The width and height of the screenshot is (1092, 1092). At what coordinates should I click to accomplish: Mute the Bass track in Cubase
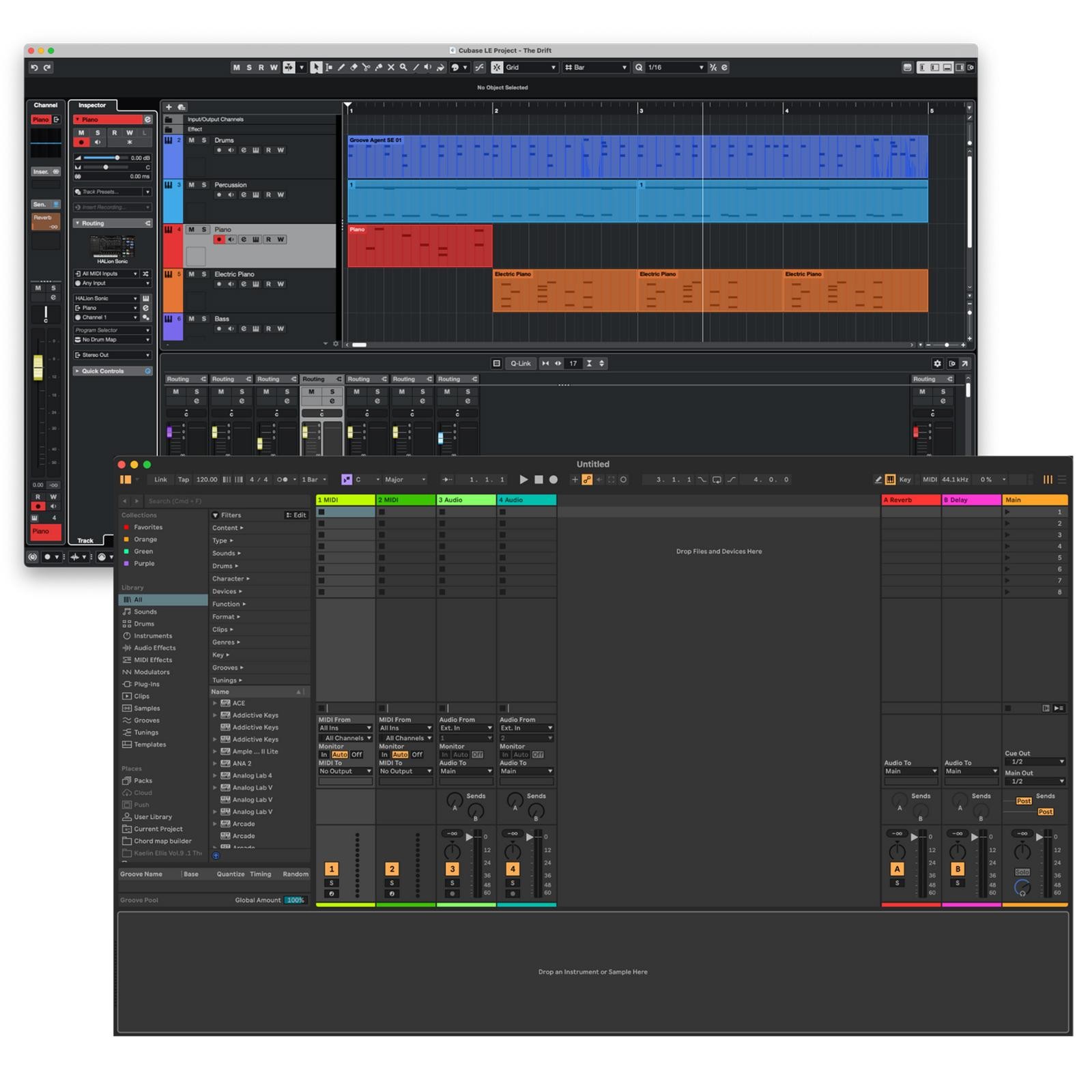click(191, 319)
